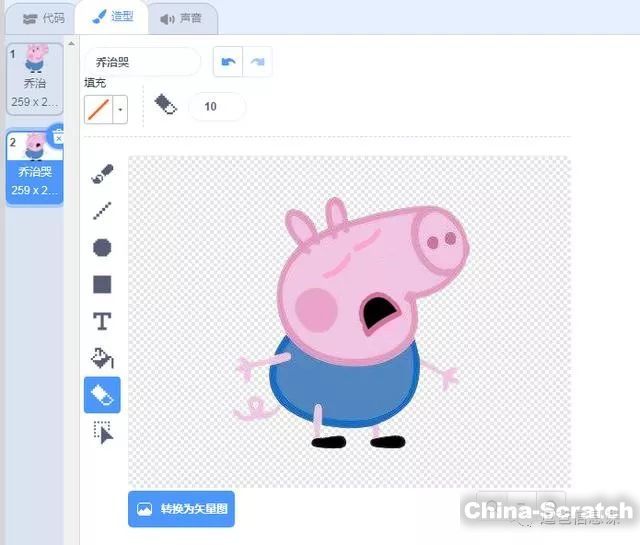
Task: Click the eraser size field showing 10
Action: click(x=216, y=106)
